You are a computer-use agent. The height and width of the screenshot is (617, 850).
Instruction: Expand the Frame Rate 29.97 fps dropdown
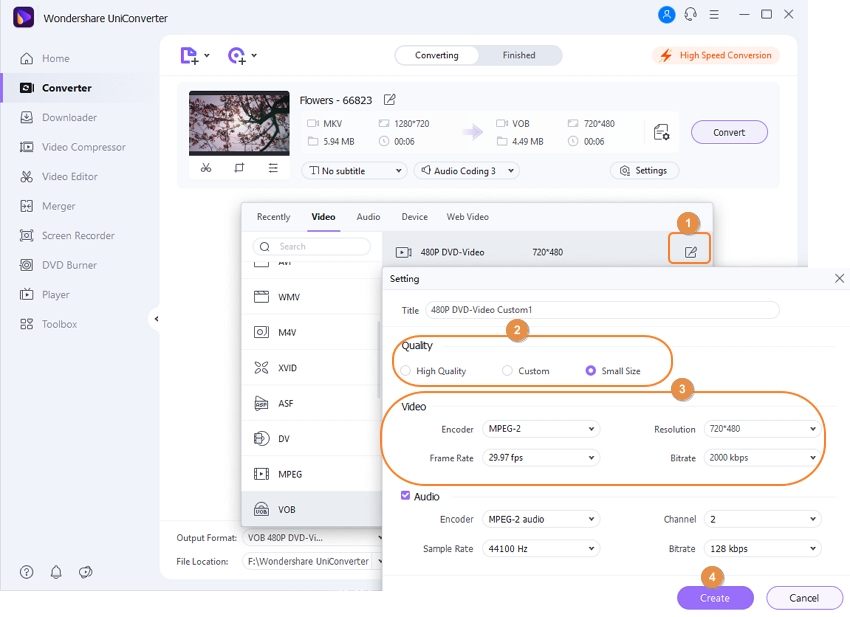[x=541, y=458]
